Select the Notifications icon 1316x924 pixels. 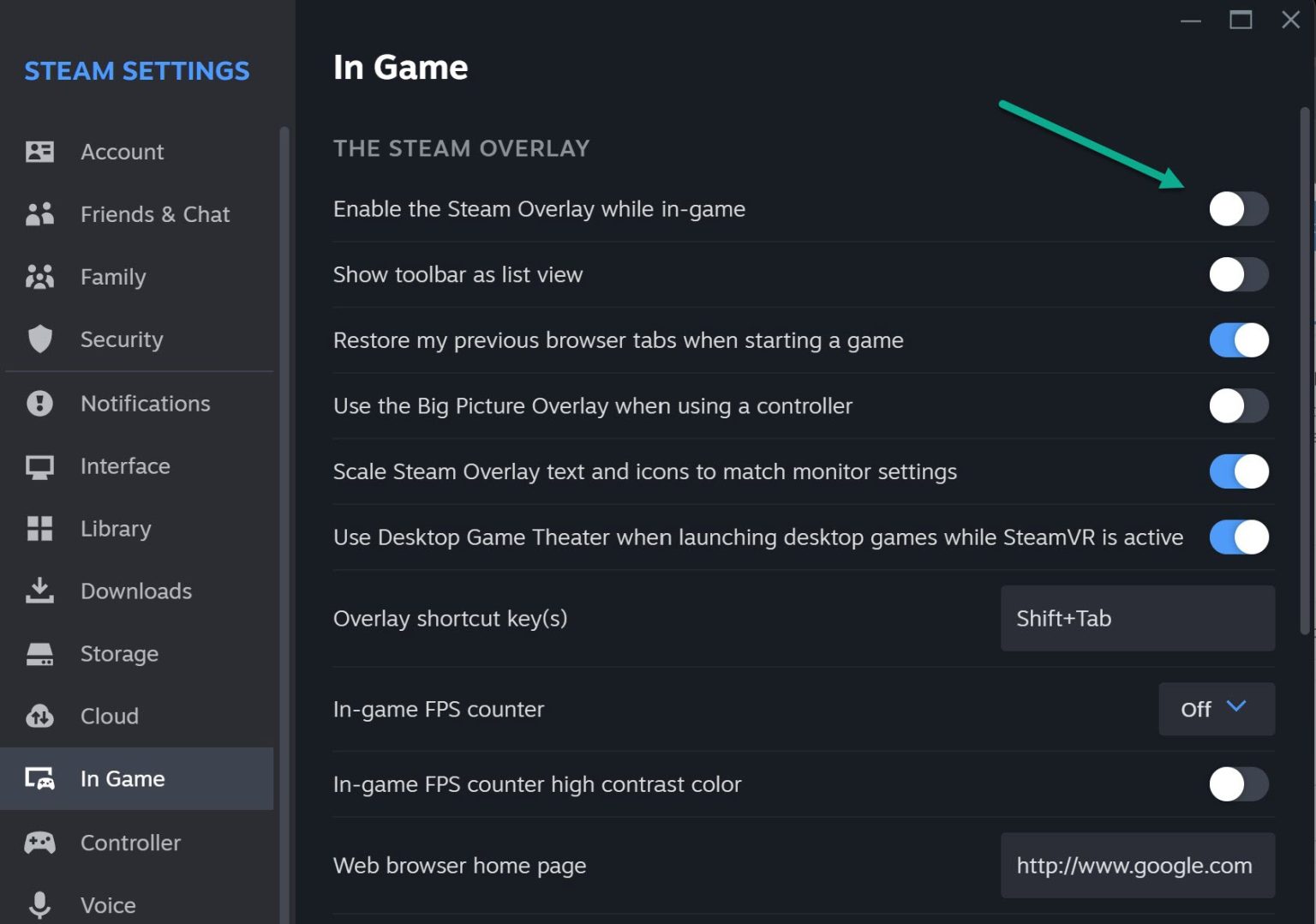(39, 403)
